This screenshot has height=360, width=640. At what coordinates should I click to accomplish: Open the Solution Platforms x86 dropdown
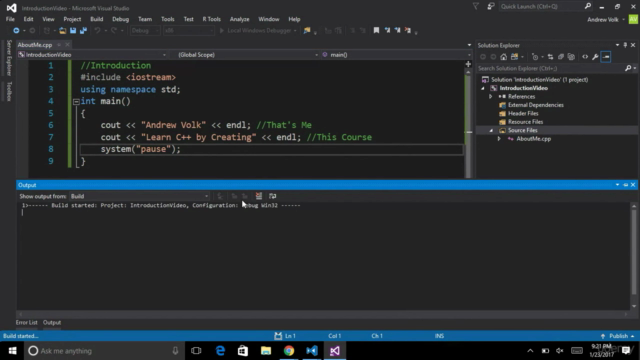189,31
